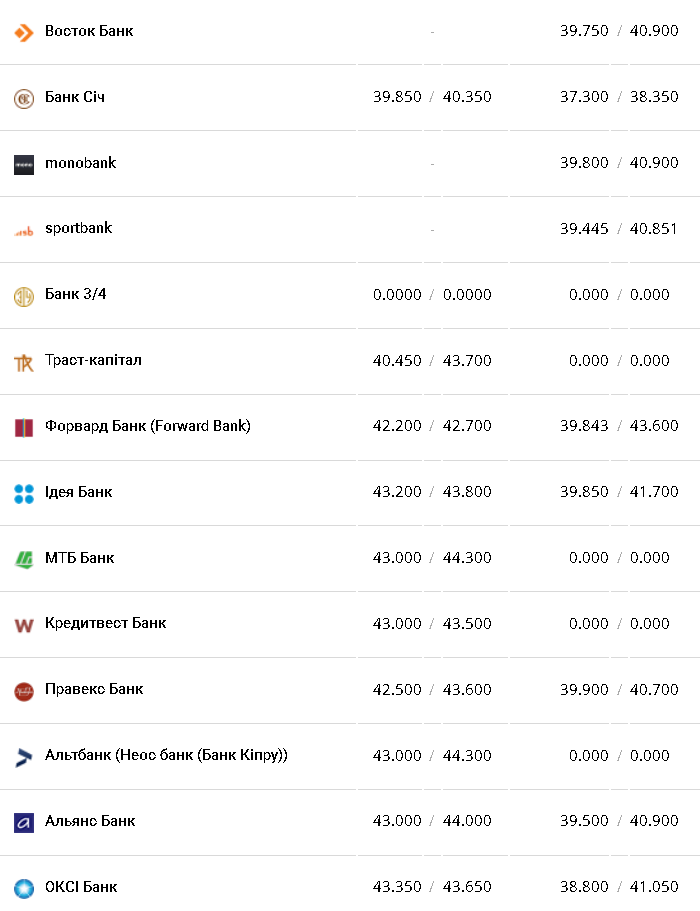The height and width of the screenshot is (911, 700).
Task: Click the Альянс Банк logo icon
Action: click(24, 822)
